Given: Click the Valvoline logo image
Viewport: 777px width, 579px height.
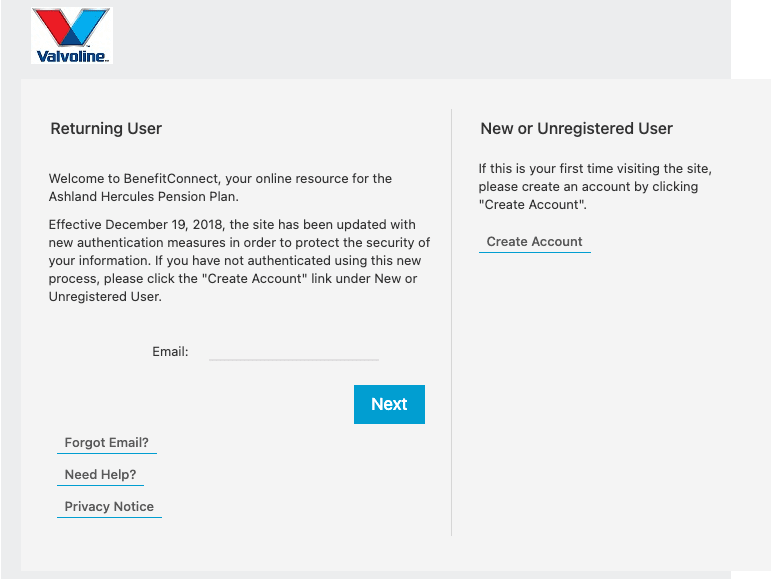Looking at the screenshot, I should click(x=71, y=35).
